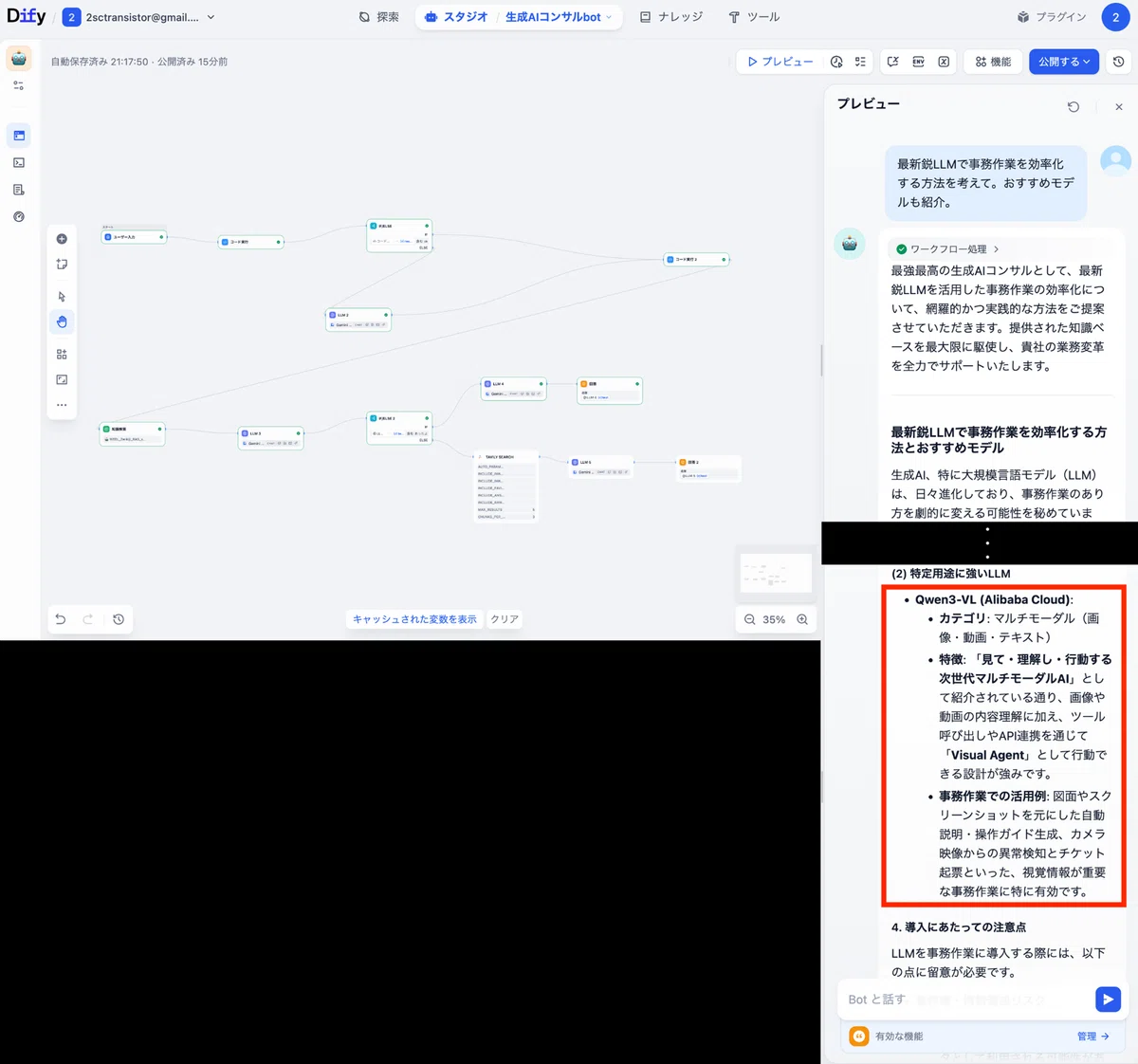
Task: Click the canvas minimap thumbnail
Action: (776, 573)
